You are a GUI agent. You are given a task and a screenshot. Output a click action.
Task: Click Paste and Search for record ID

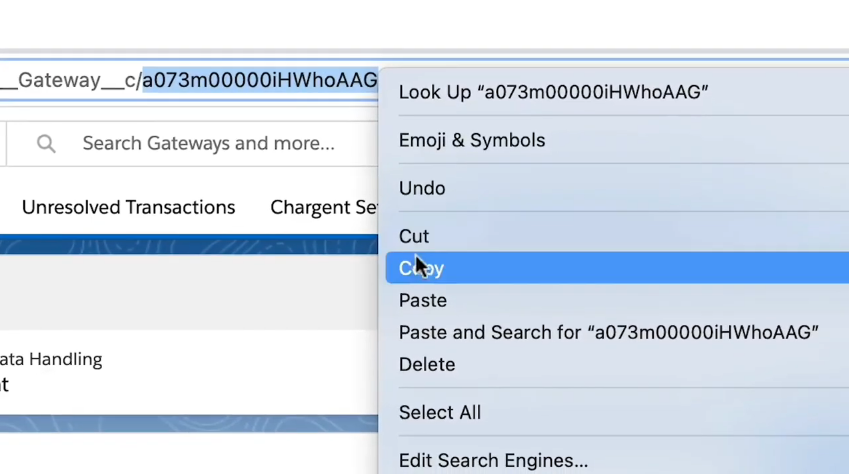(x=608, y=332)
